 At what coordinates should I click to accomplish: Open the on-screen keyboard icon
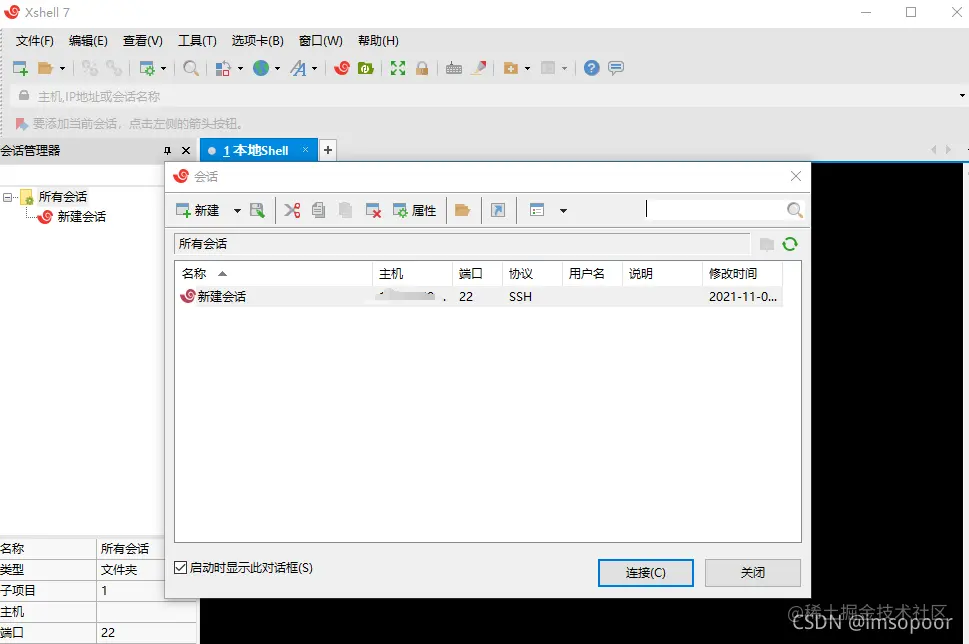point(453,68)
